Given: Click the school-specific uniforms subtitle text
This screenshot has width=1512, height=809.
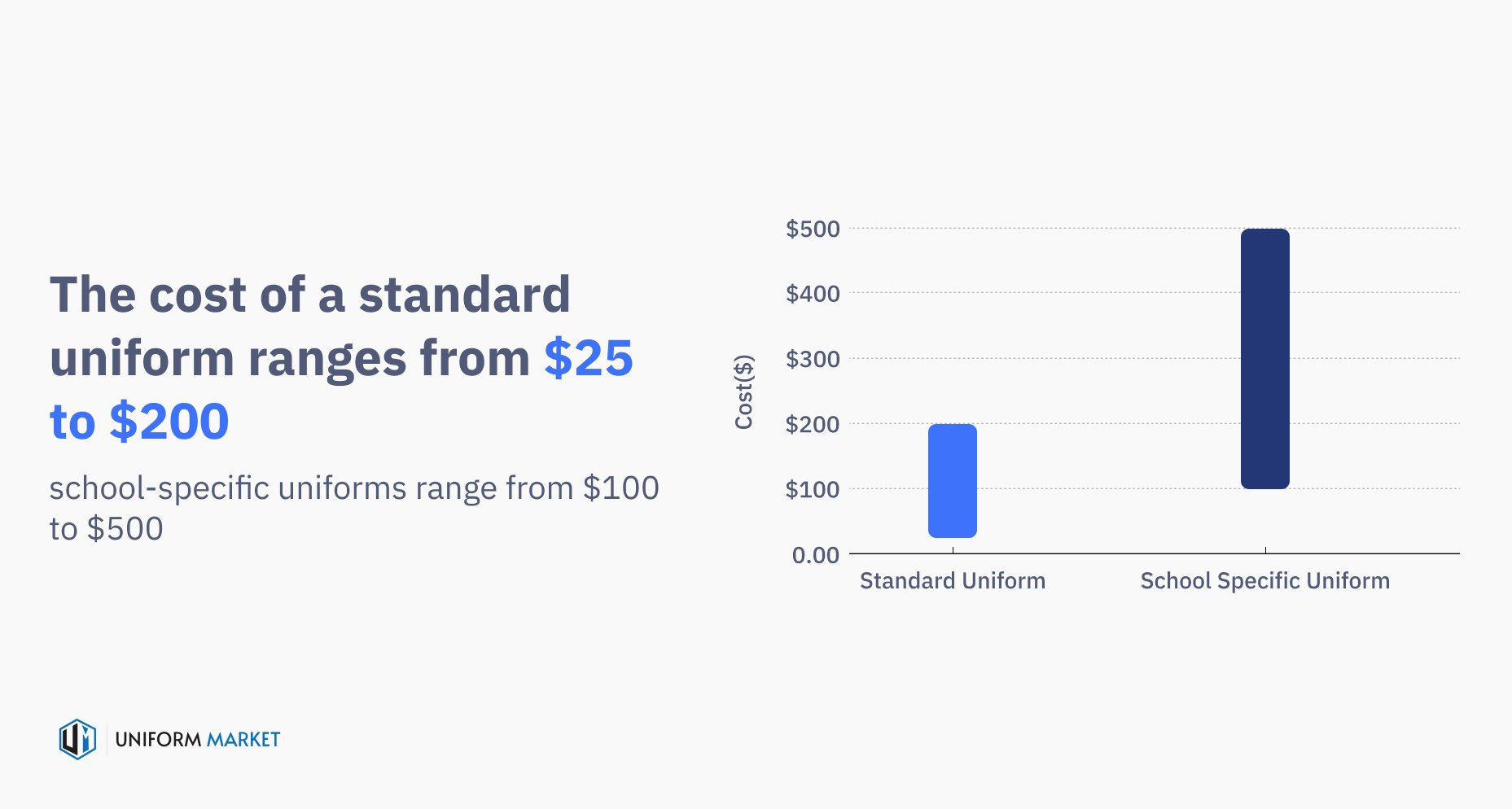Looking at the screenshot, I should tap(353, 488).
